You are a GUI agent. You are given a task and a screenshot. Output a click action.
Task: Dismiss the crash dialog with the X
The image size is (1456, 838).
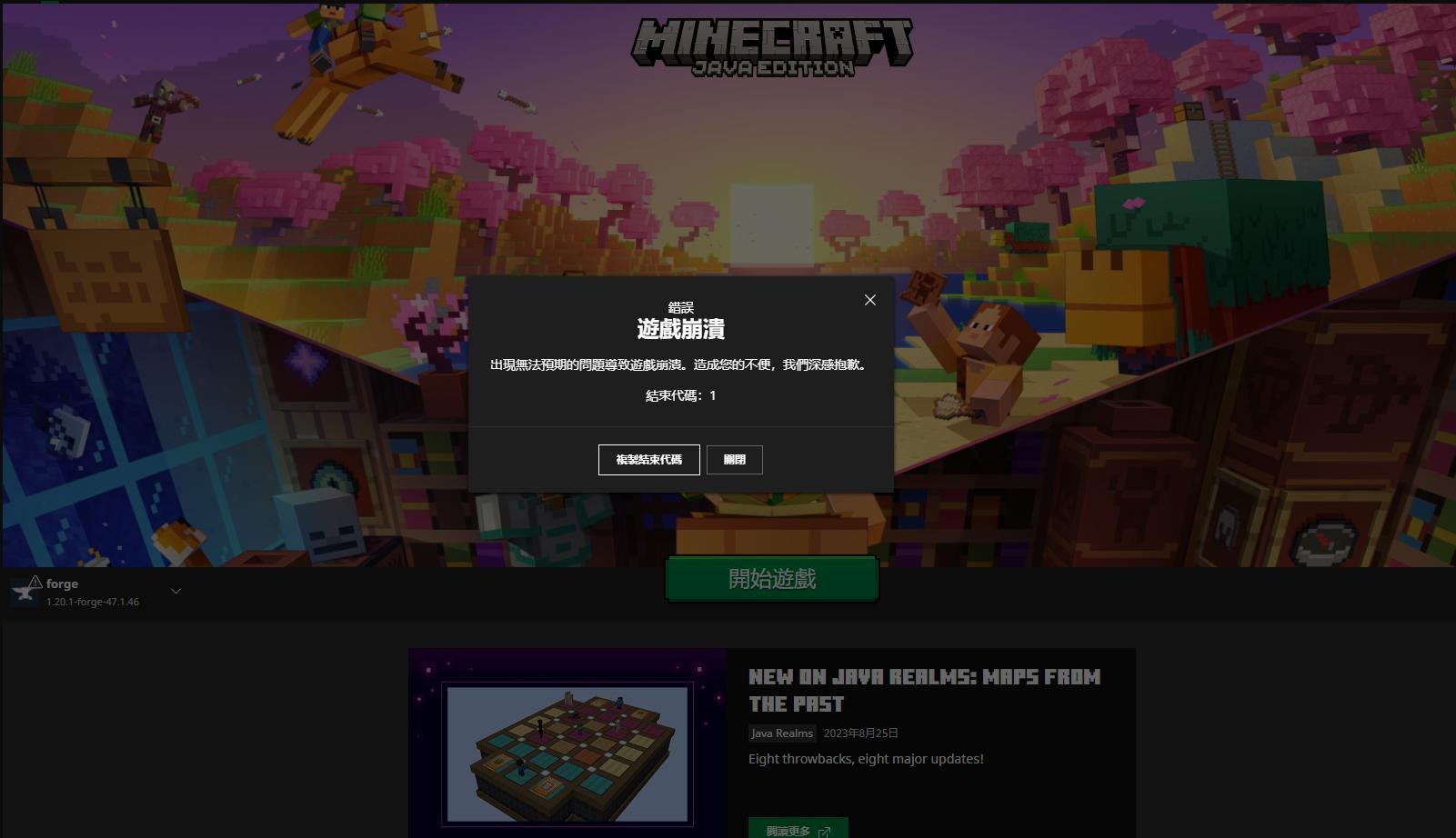click(869, 300)
